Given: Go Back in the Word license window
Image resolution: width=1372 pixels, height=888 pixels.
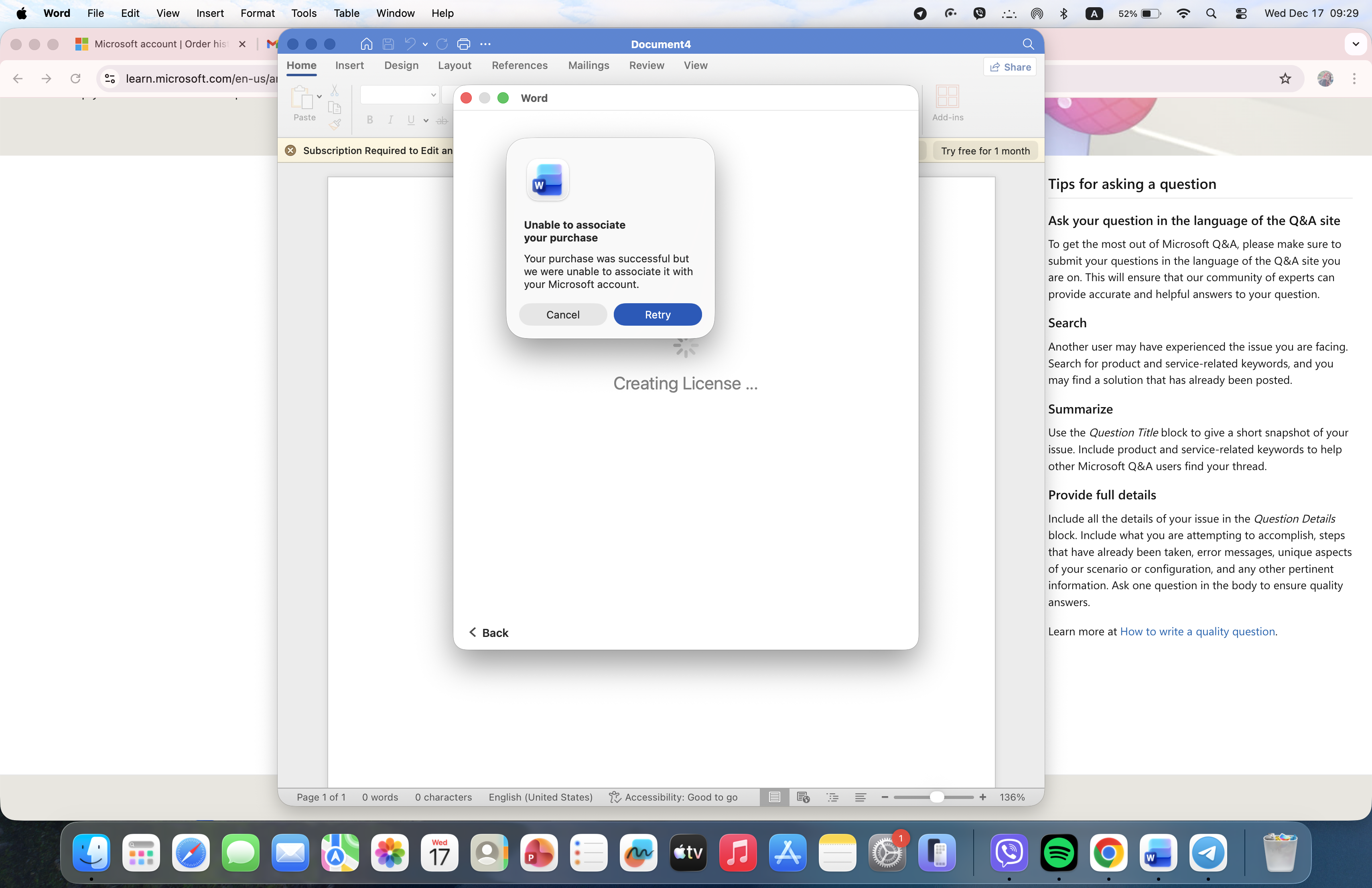Looking at the screenshot, I should (489, 633).
